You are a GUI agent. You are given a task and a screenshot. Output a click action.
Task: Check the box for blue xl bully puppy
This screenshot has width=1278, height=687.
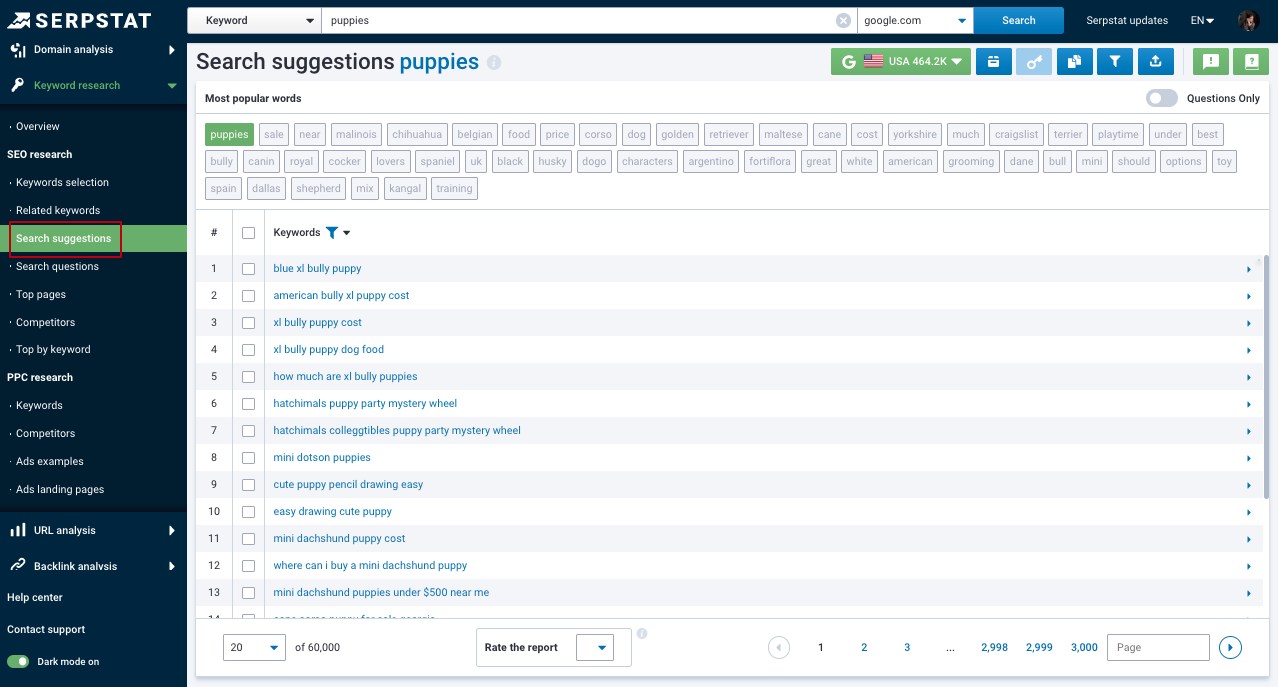pyautogui.click(x=248, y=269)
